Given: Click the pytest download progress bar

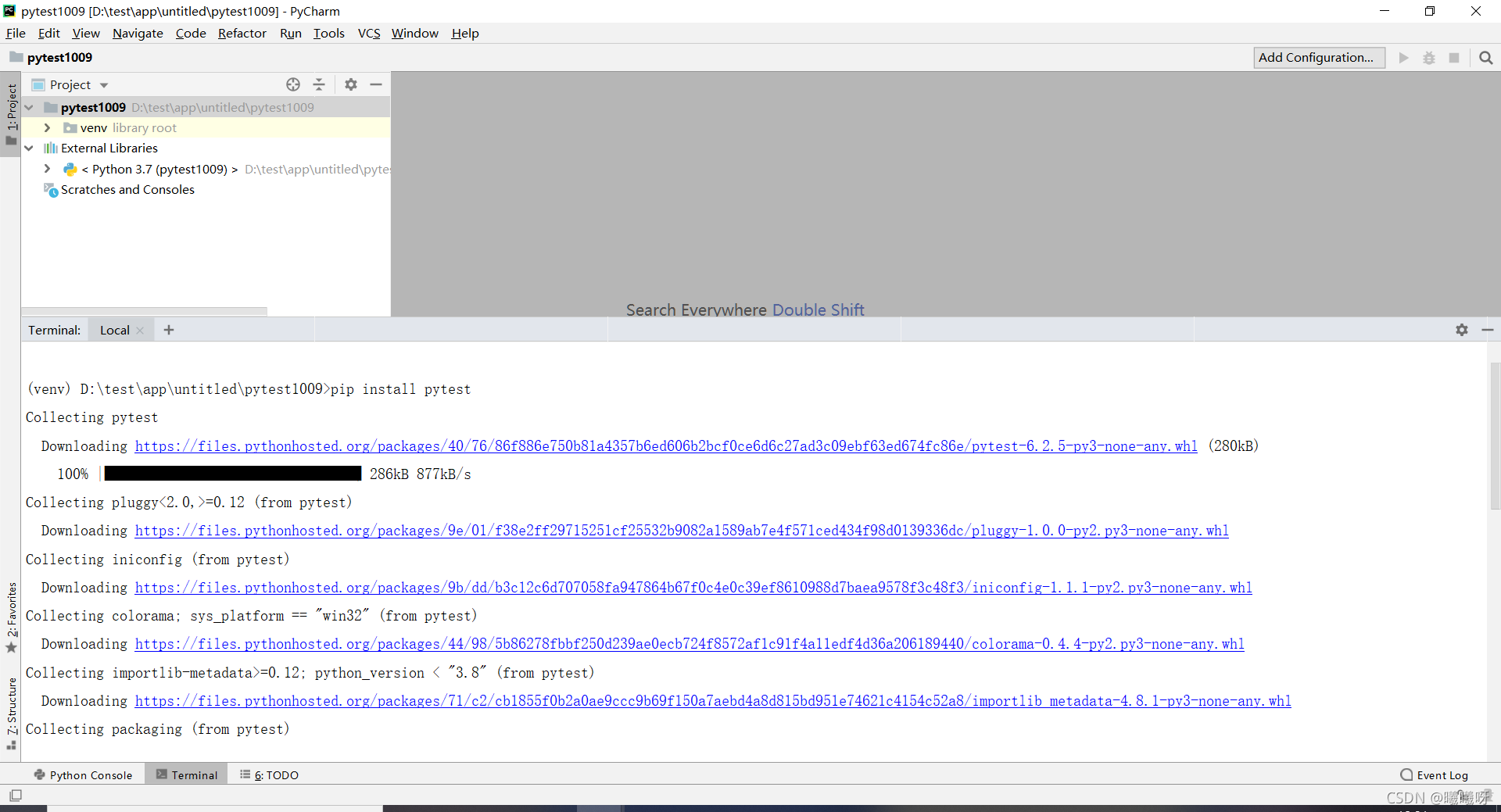Looking at the screenshot, I should click(233, 474).
